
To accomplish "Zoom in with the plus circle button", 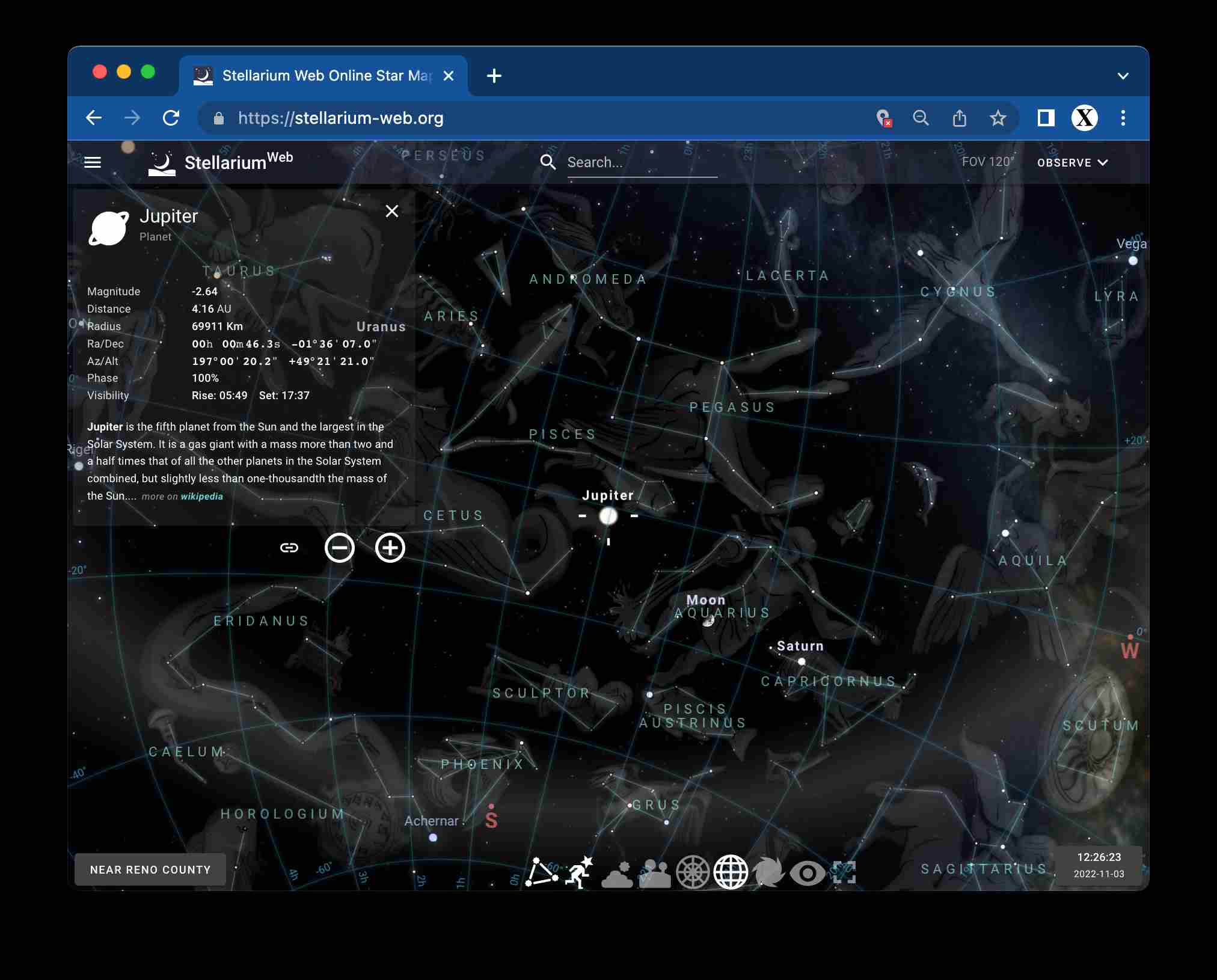I will (x=390, y=548).
